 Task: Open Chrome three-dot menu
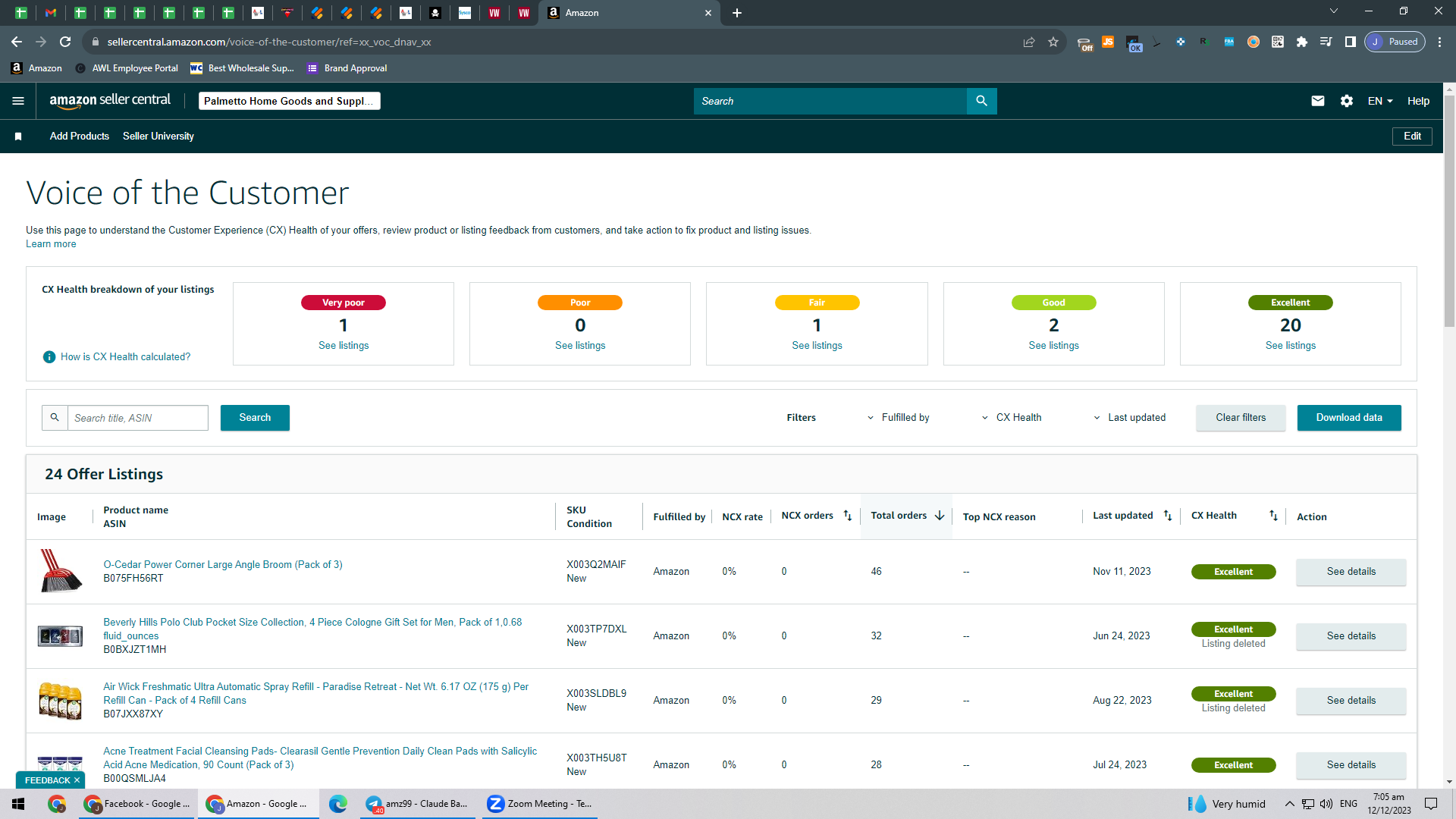point(1440,42)
